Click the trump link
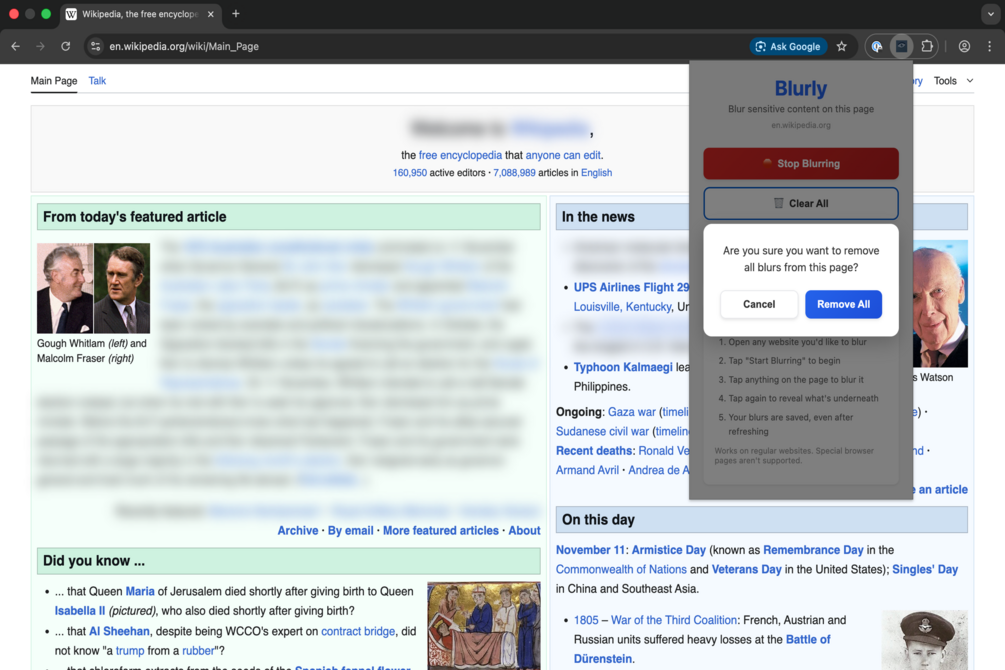The width and height of the screenshot is (1005, 670). [129, 650]
